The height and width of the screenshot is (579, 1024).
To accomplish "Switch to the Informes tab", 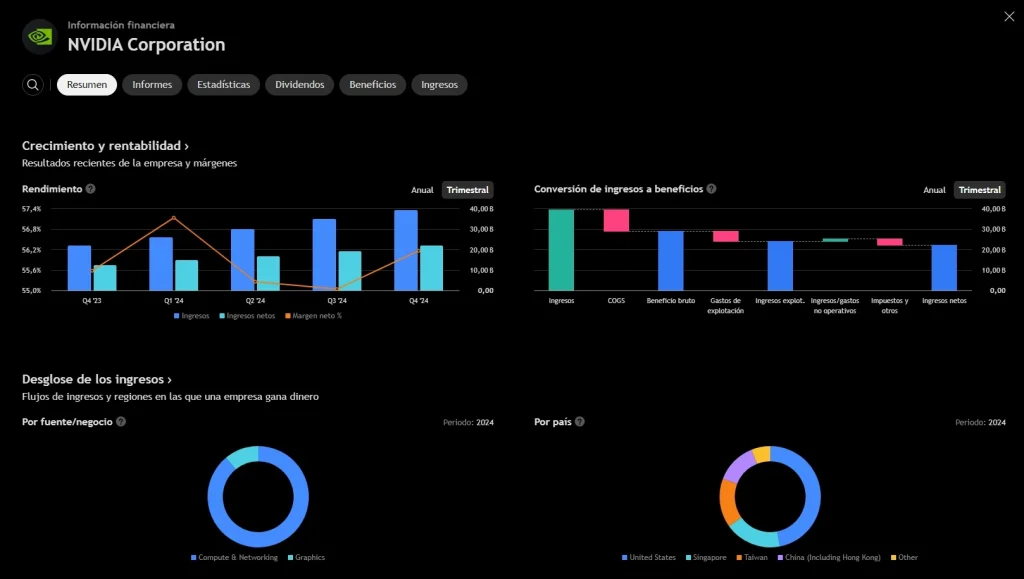I will coord(152,85).
